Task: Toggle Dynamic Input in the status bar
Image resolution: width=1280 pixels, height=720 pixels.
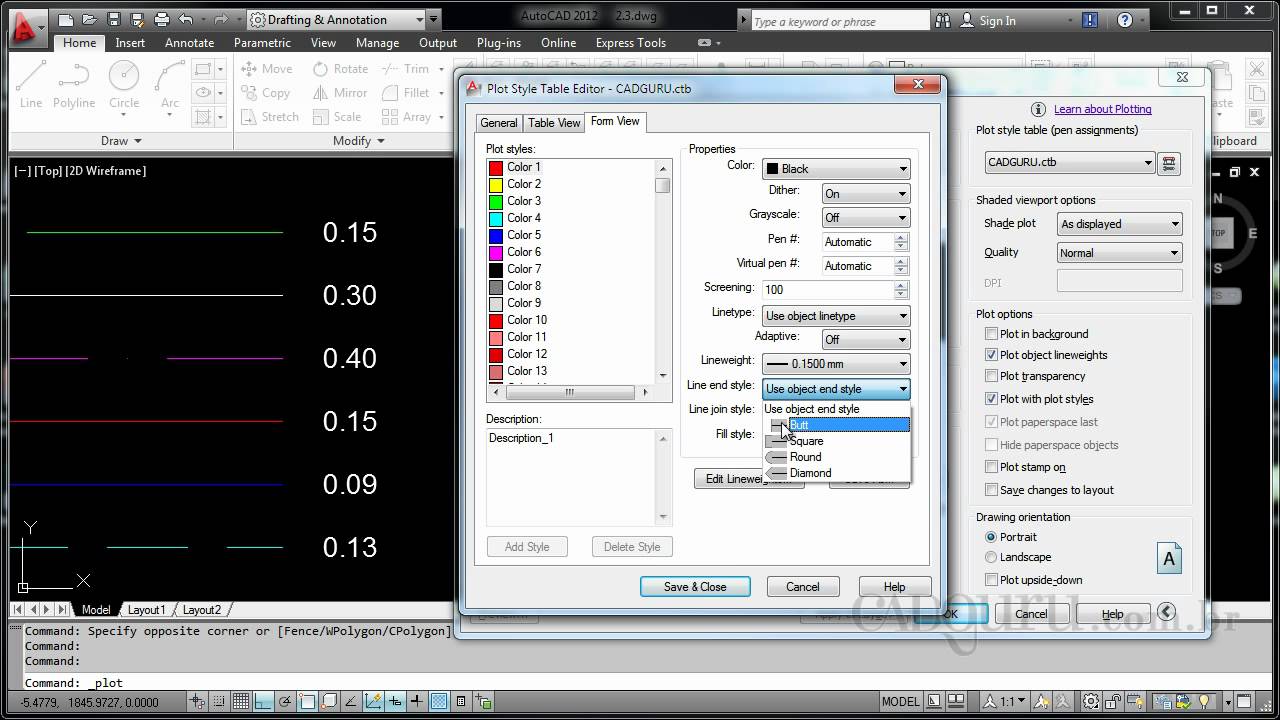Action: [x=395, y=702]
